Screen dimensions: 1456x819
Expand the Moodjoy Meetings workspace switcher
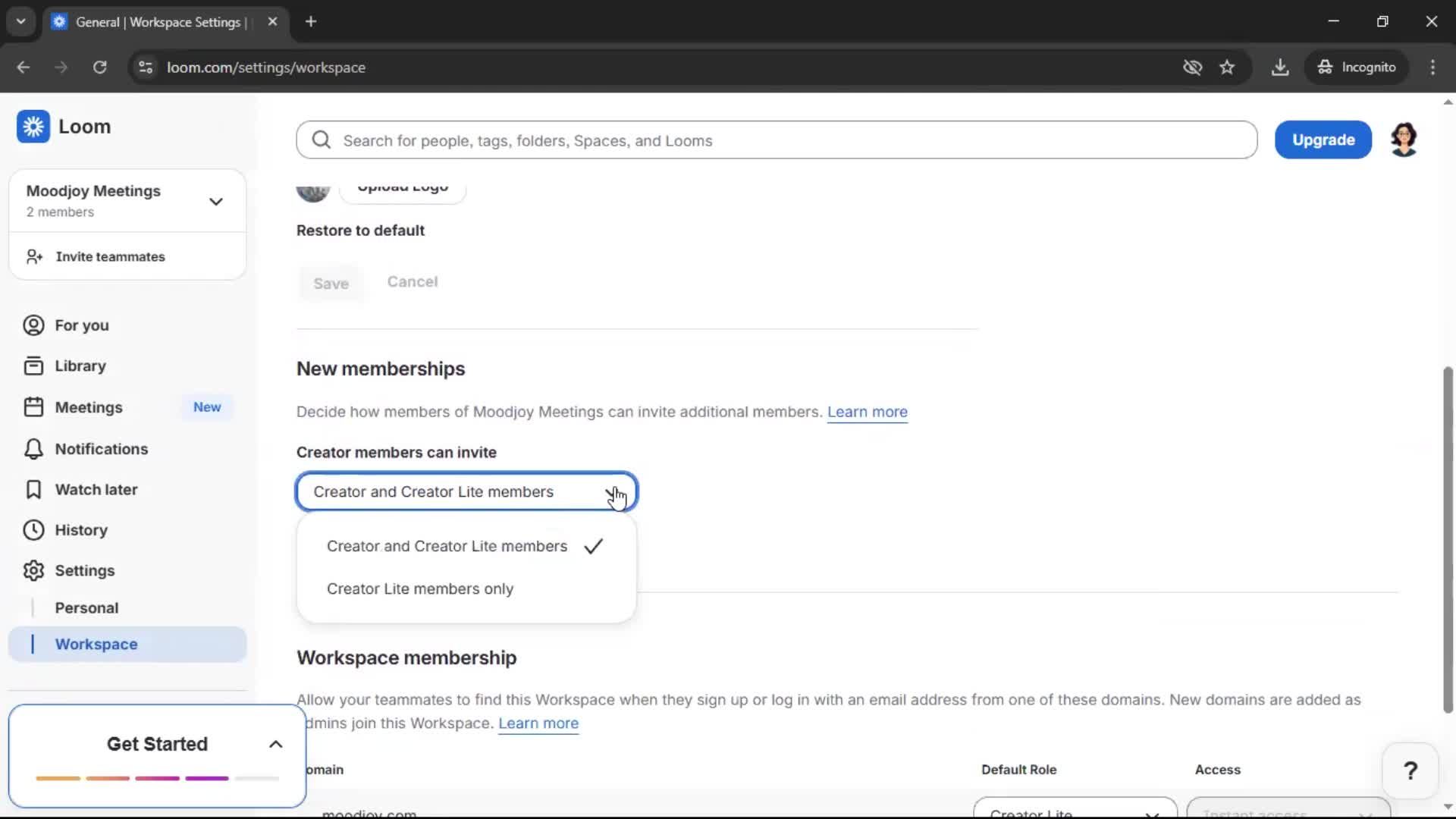tap(215, 202)
